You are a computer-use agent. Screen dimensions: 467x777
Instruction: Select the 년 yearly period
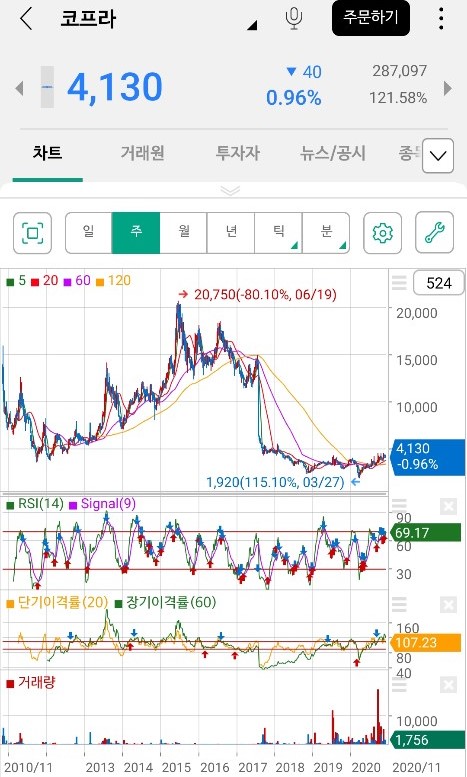(x=231, y=233)
